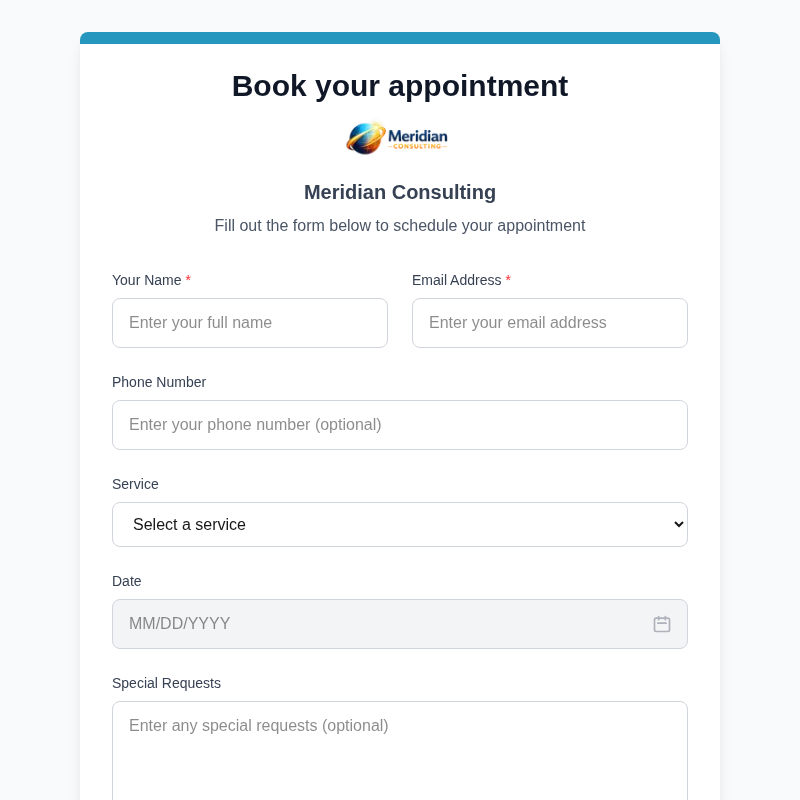Click the required asterisk beside Your Name
This screenshot has height=800, width=800.
click(x=188, y=281)
